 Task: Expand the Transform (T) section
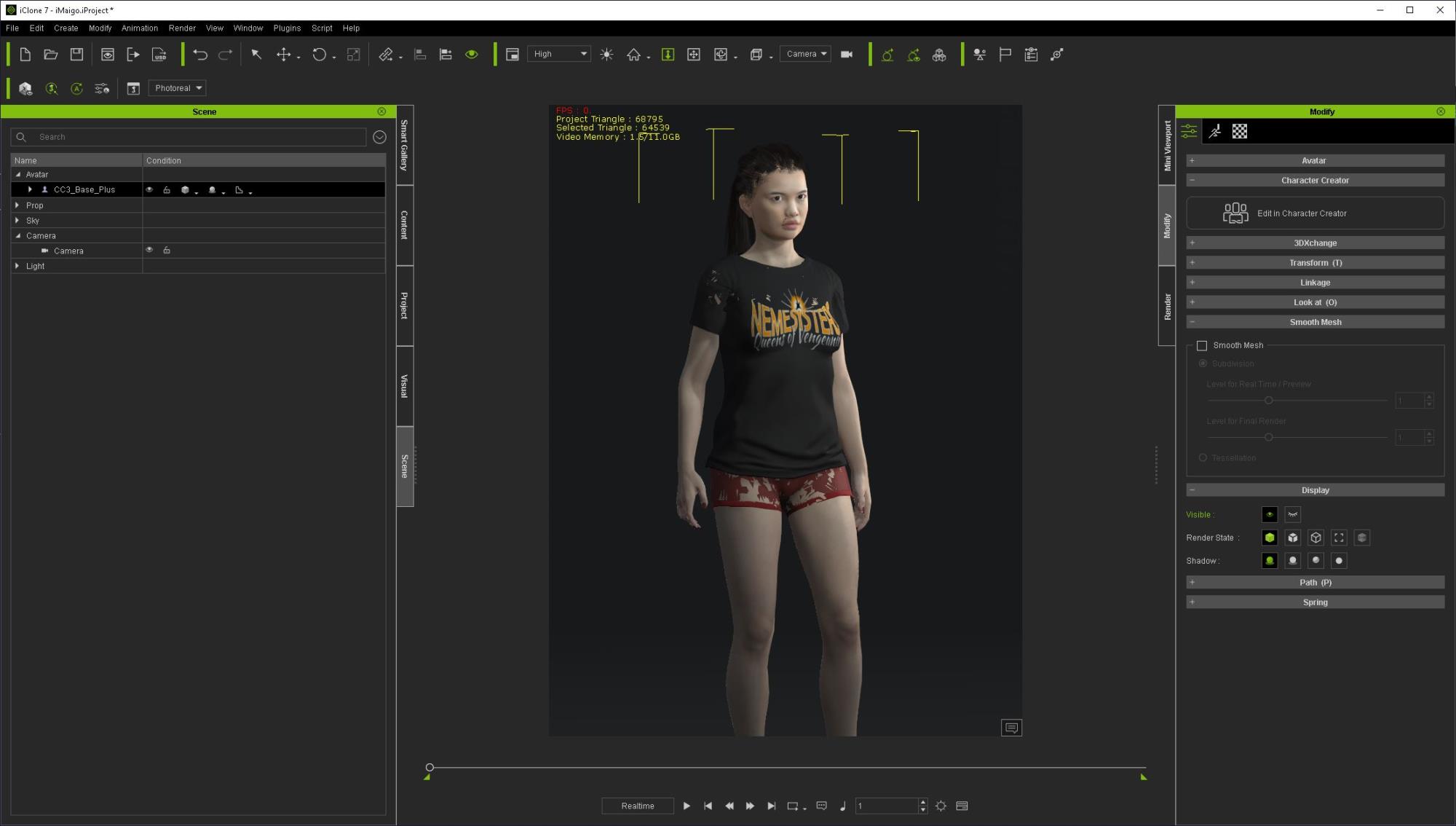click(x=1315, y=262)
